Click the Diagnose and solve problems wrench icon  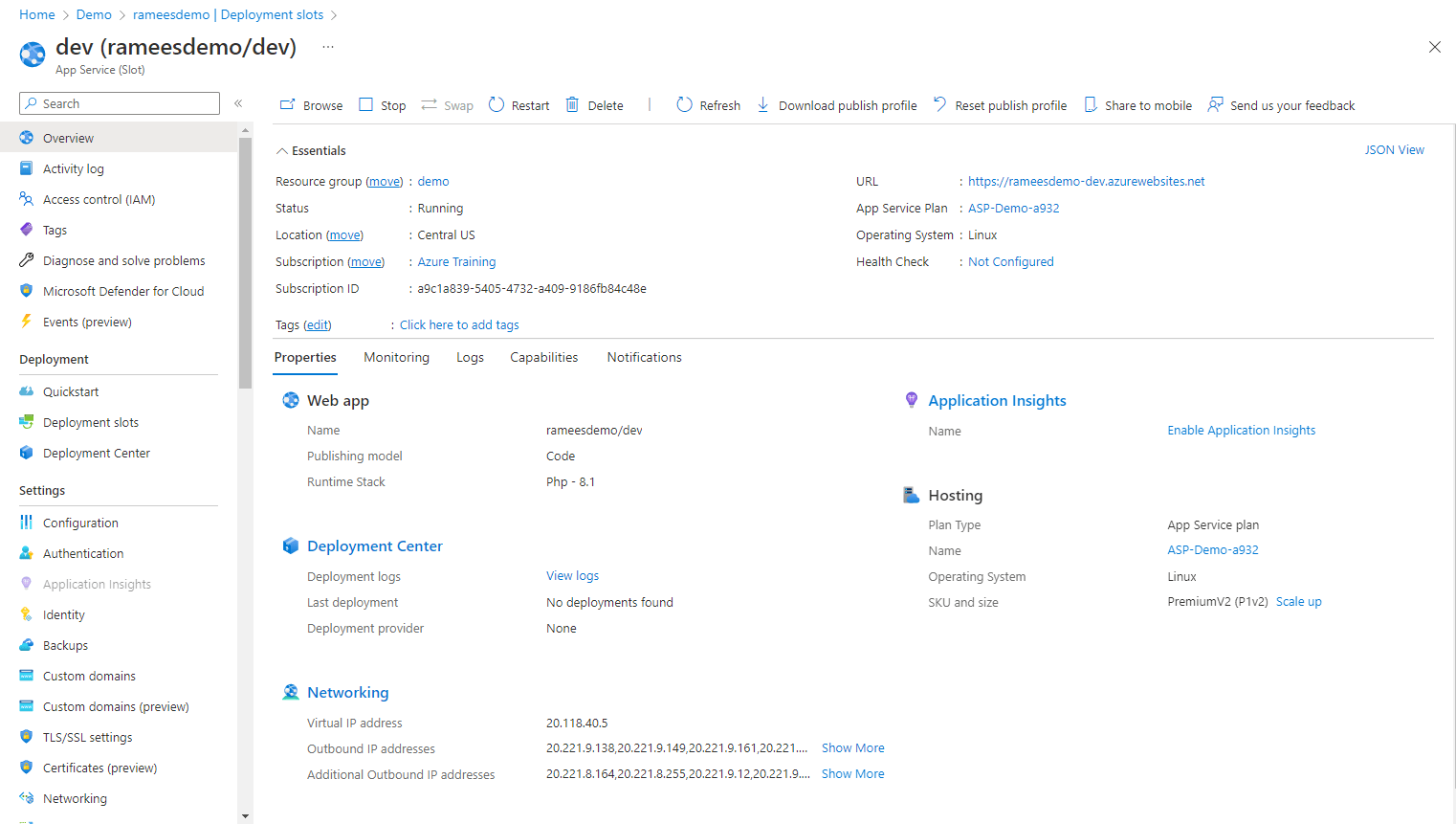point(27,260)
